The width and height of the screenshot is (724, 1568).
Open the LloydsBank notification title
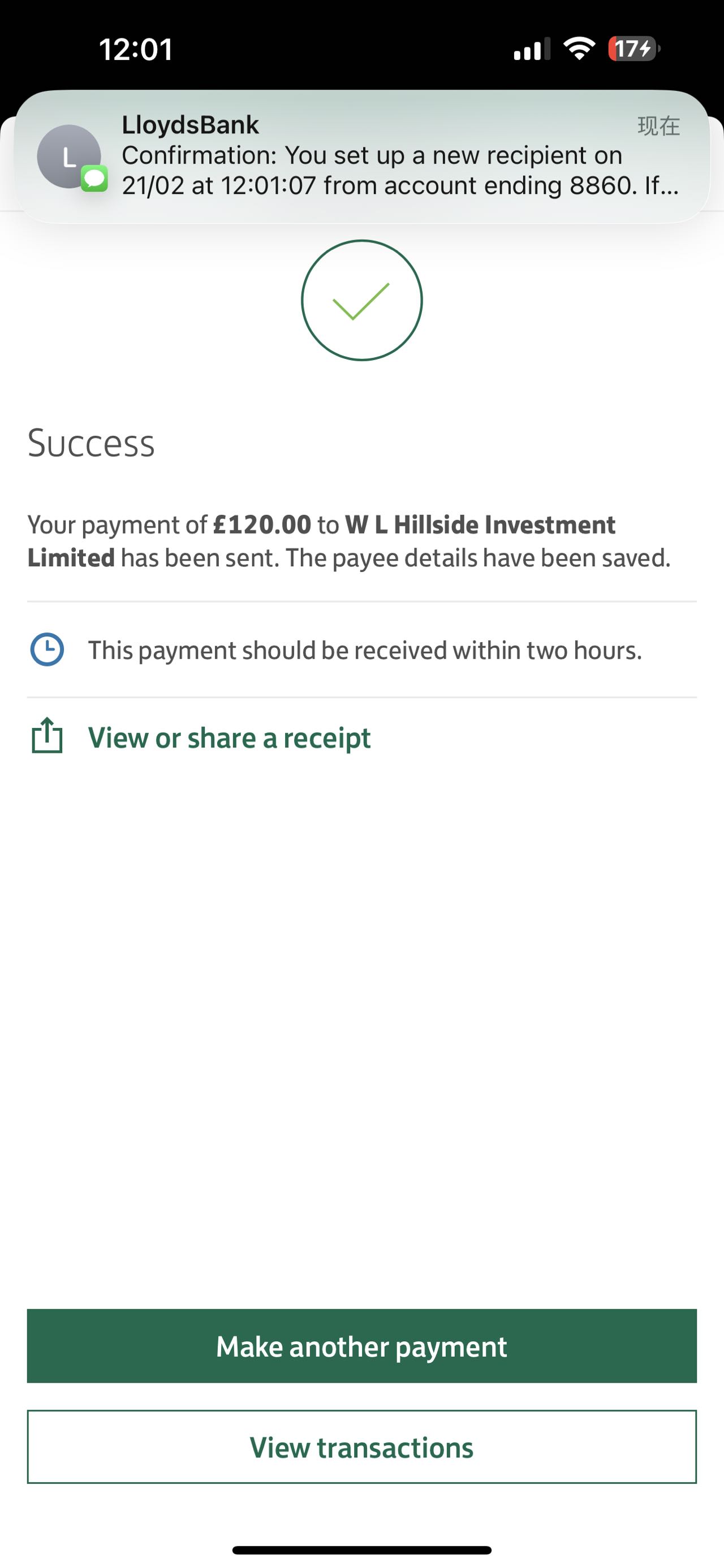pos(190,125)
